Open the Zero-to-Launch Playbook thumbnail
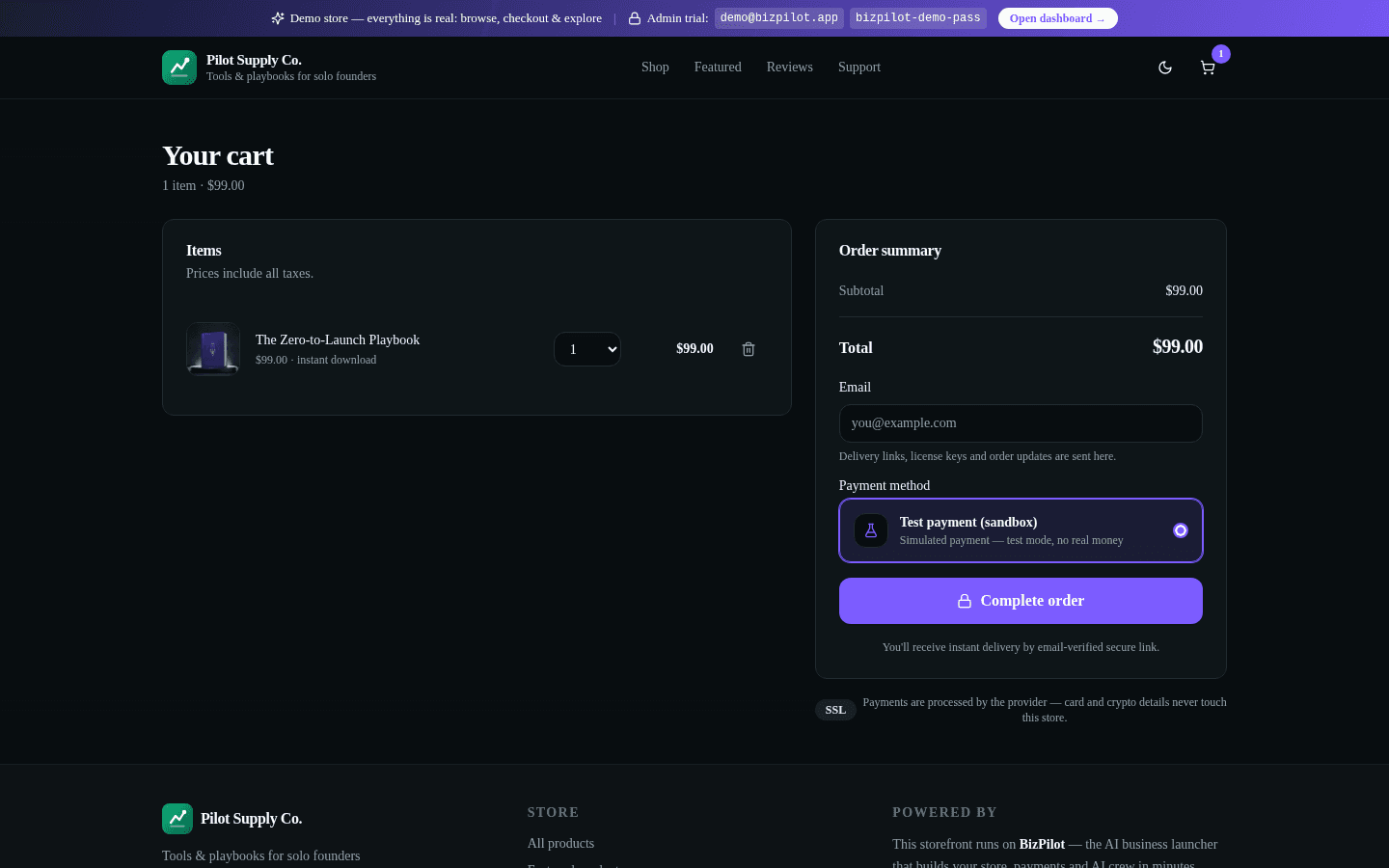Viewport: 1389px width, 868px height. click(x=213, y=349)
